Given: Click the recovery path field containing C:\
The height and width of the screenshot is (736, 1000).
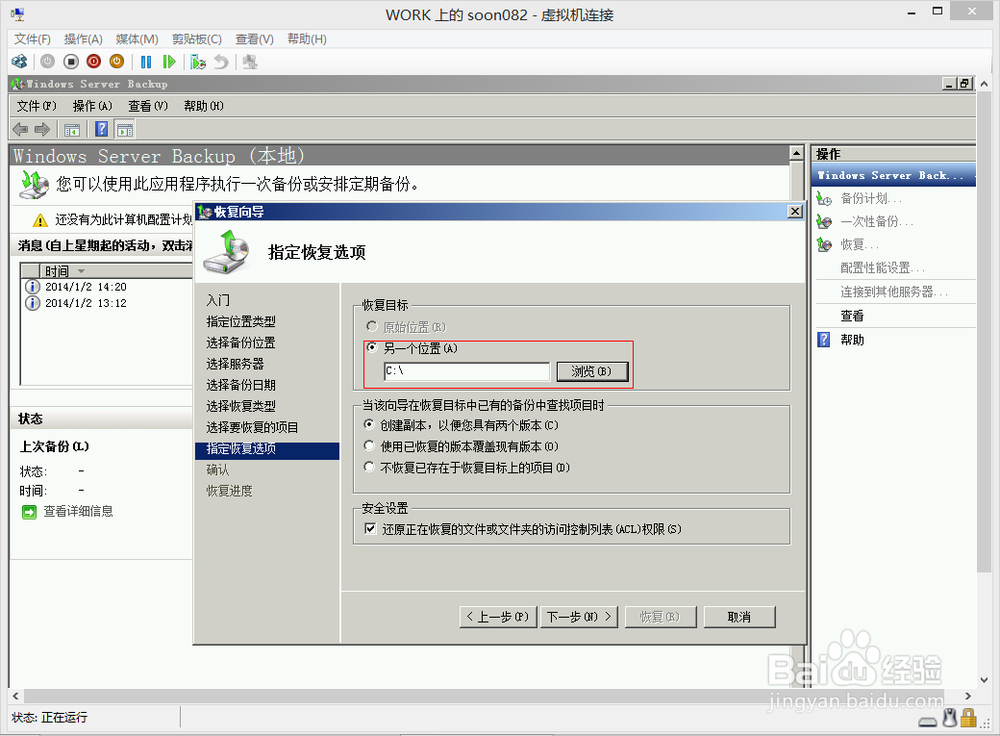Looking at the screenshot, I should (467, 371).
